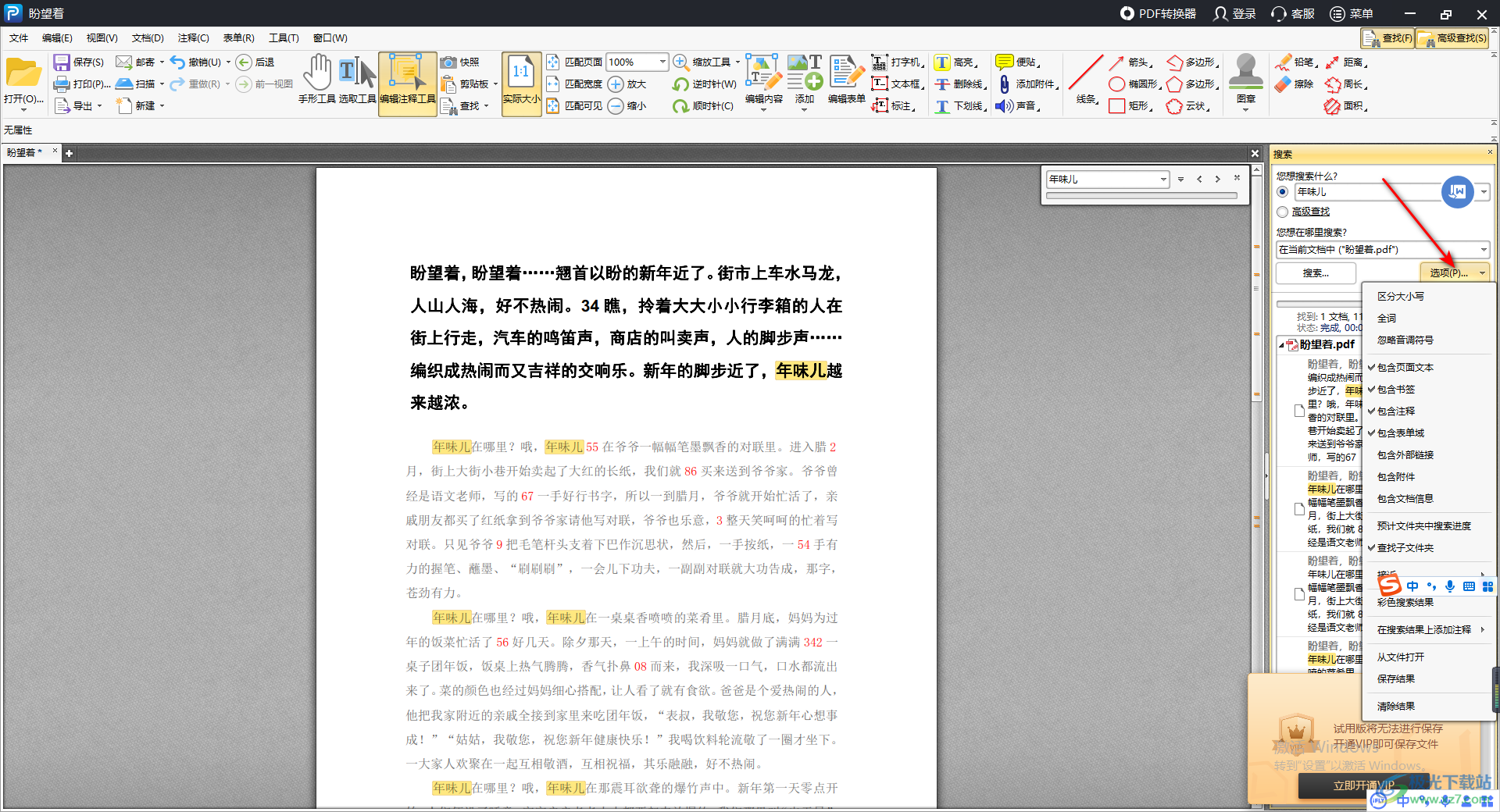
Task: Select the text Selection tool
Action: coord(357,78)
